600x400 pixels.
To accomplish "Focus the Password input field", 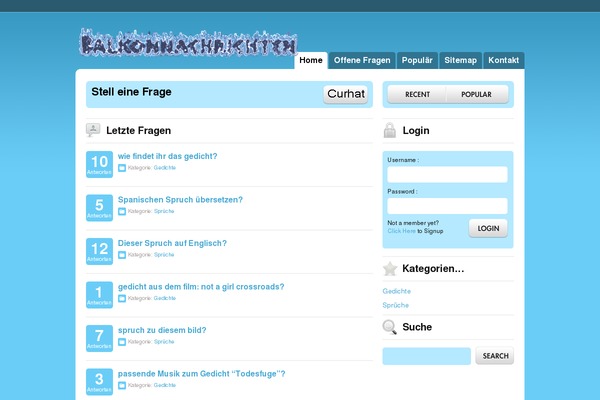I will click(x=447, y=206).
